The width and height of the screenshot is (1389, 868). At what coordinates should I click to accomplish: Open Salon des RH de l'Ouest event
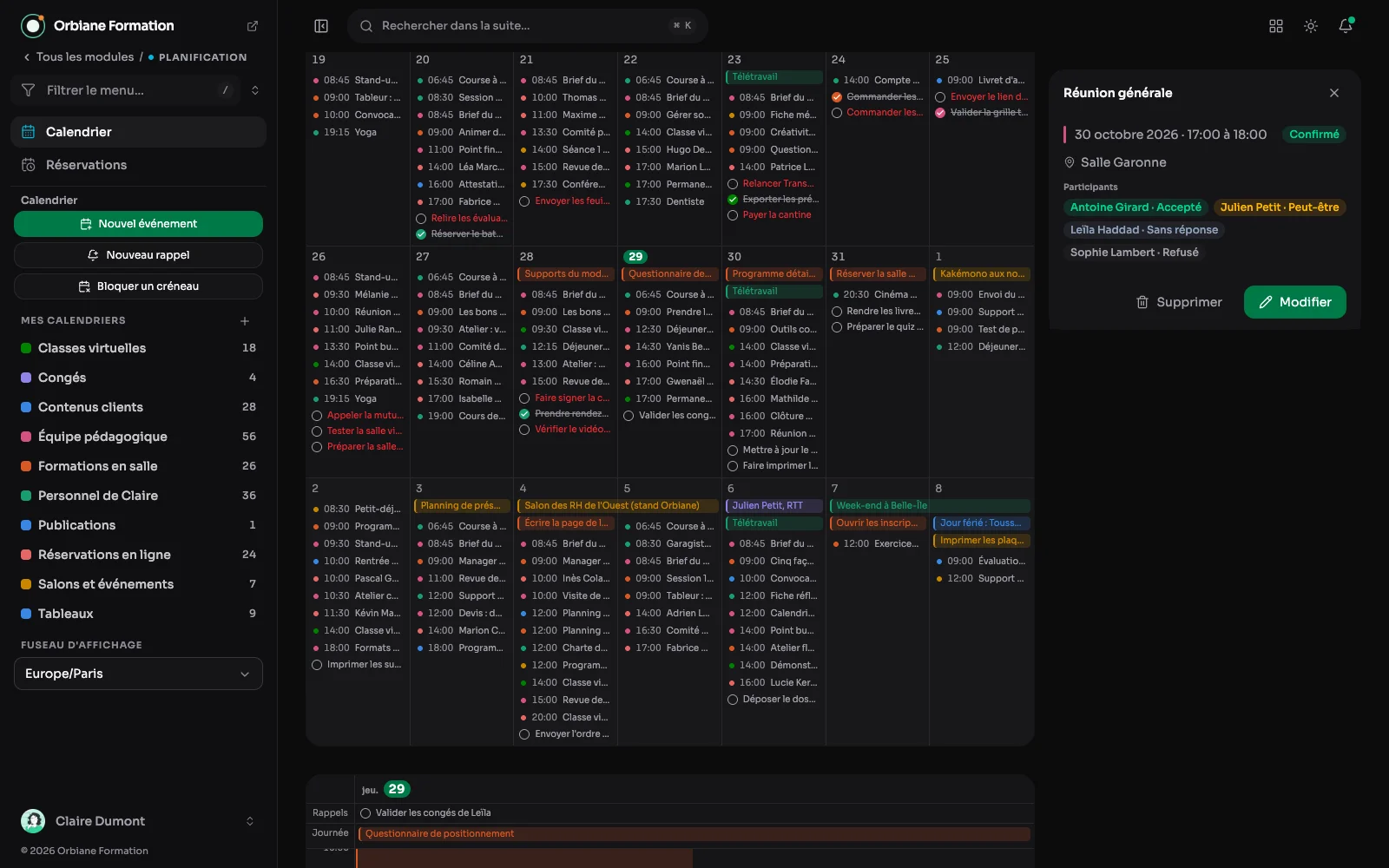tap(619, 505)
